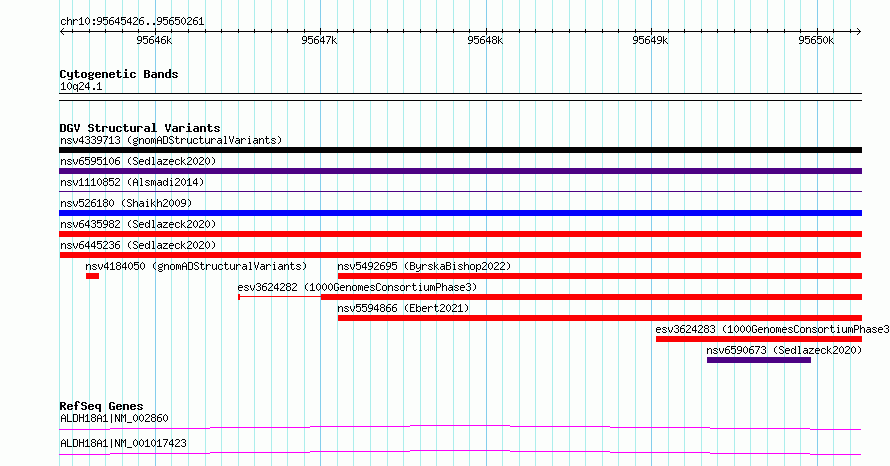Click the ALDH18A1|NM_002860 gene label
The height and width of the screenshot is (466, 890).
(x=114, y=418)
